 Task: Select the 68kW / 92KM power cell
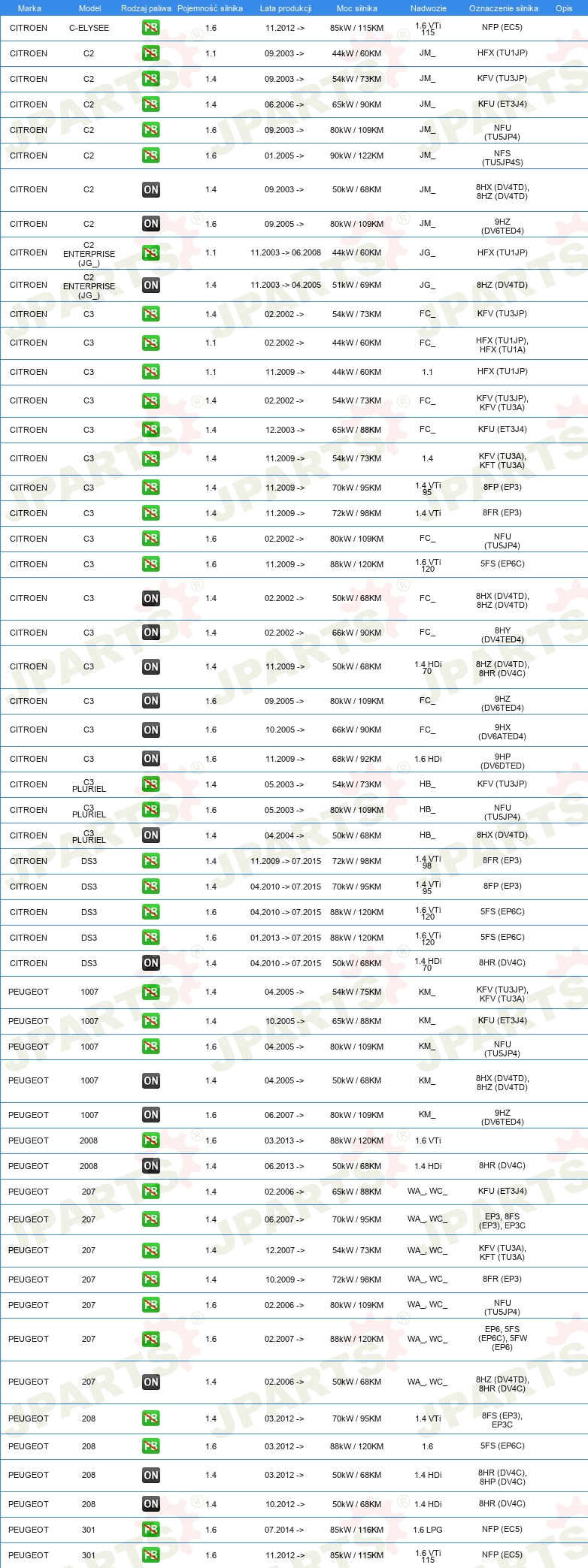tap(356, 759)
